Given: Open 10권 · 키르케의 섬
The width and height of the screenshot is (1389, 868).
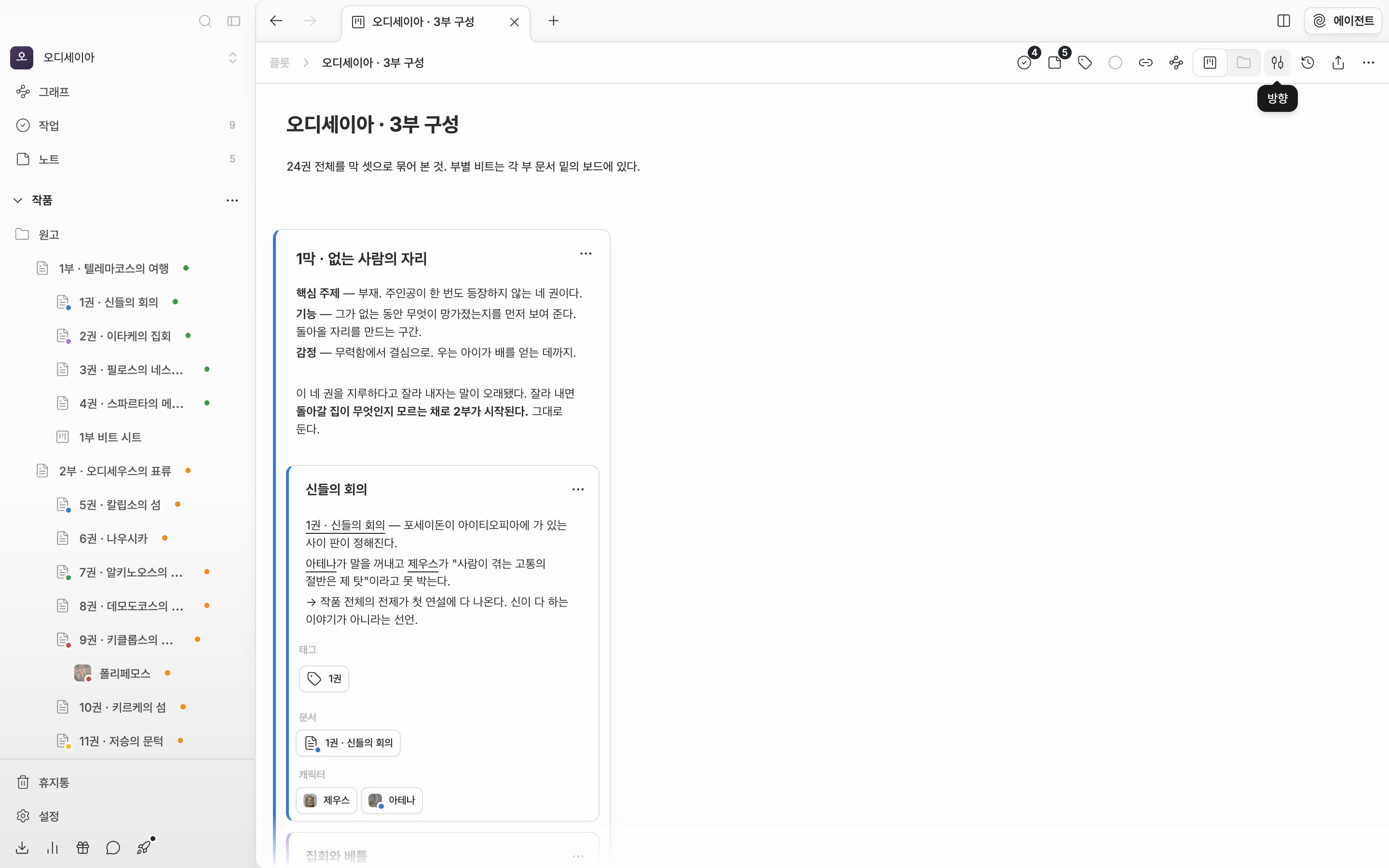Looking at the screenshot, I should tap(127, 706).
